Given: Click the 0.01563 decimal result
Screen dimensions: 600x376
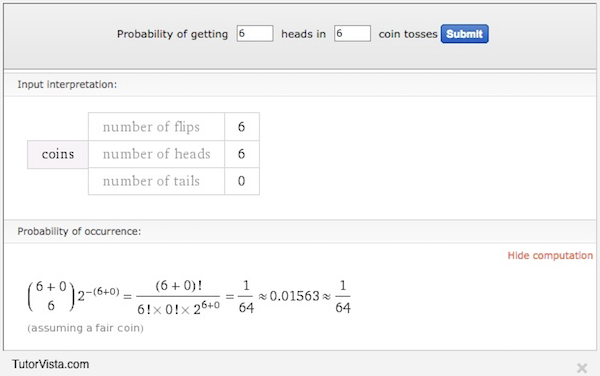Looking at the screenshot, I should [294, 296].
